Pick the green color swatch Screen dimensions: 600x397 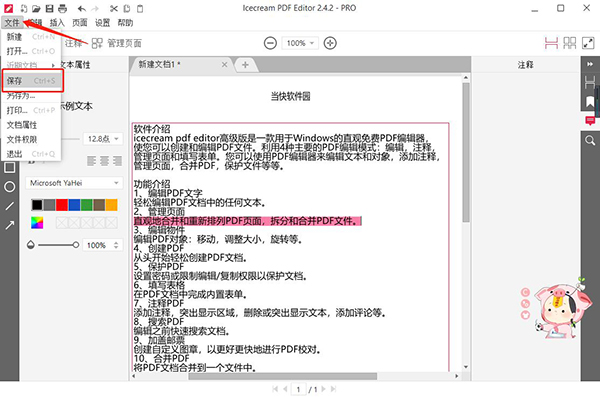coord(86,204)
